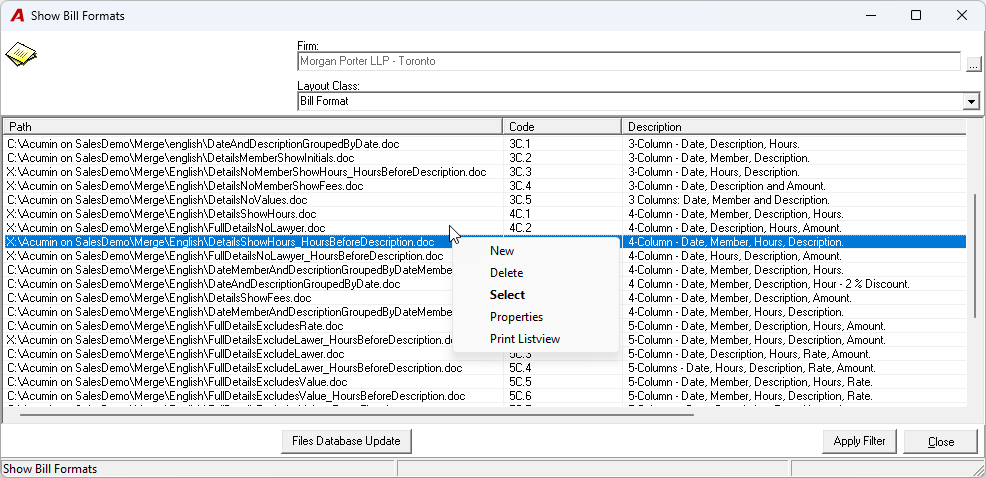
Task: Choose Print Listview from context menu
Action: [524, 339]
